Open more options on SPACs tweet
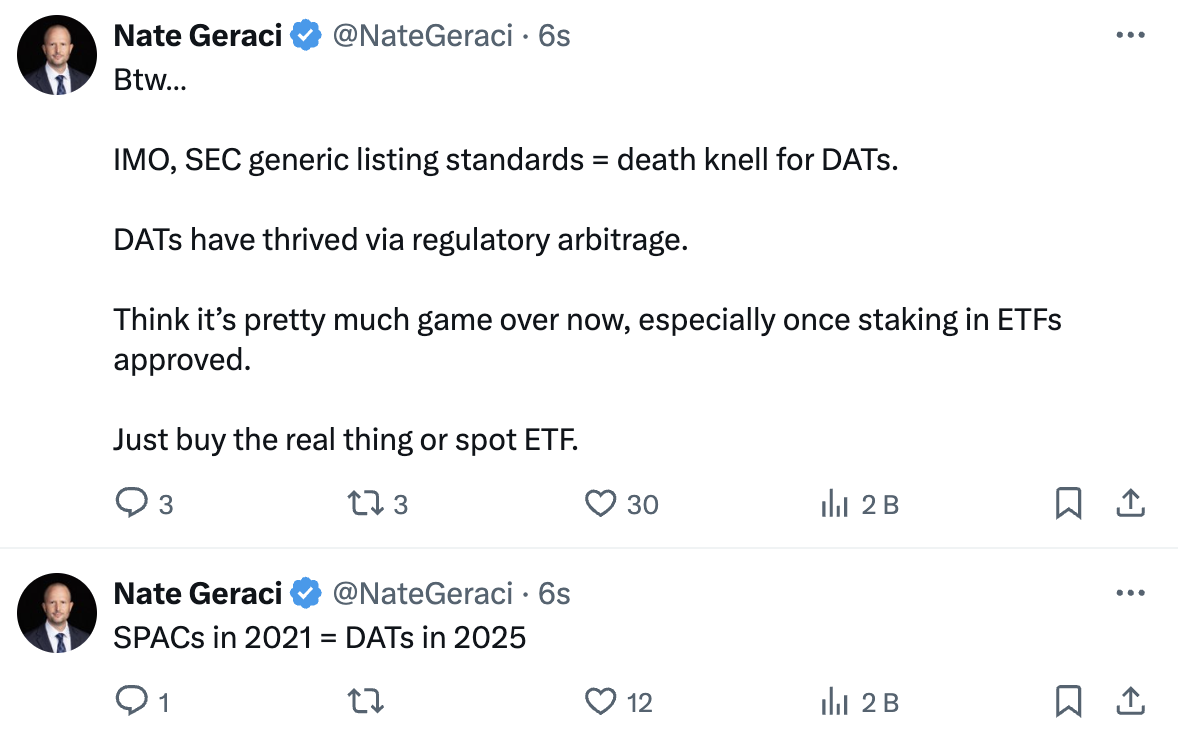 pos(1130,594)
